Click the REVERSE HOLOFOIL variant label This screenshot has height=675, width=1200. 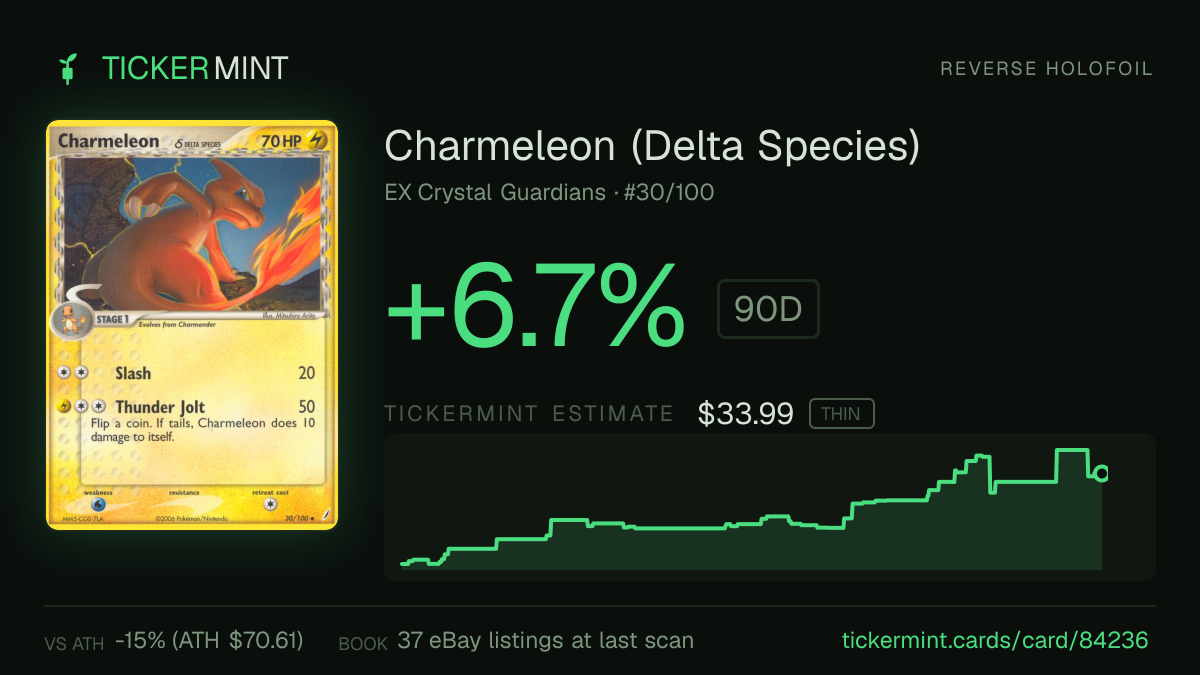point(1047,69)
